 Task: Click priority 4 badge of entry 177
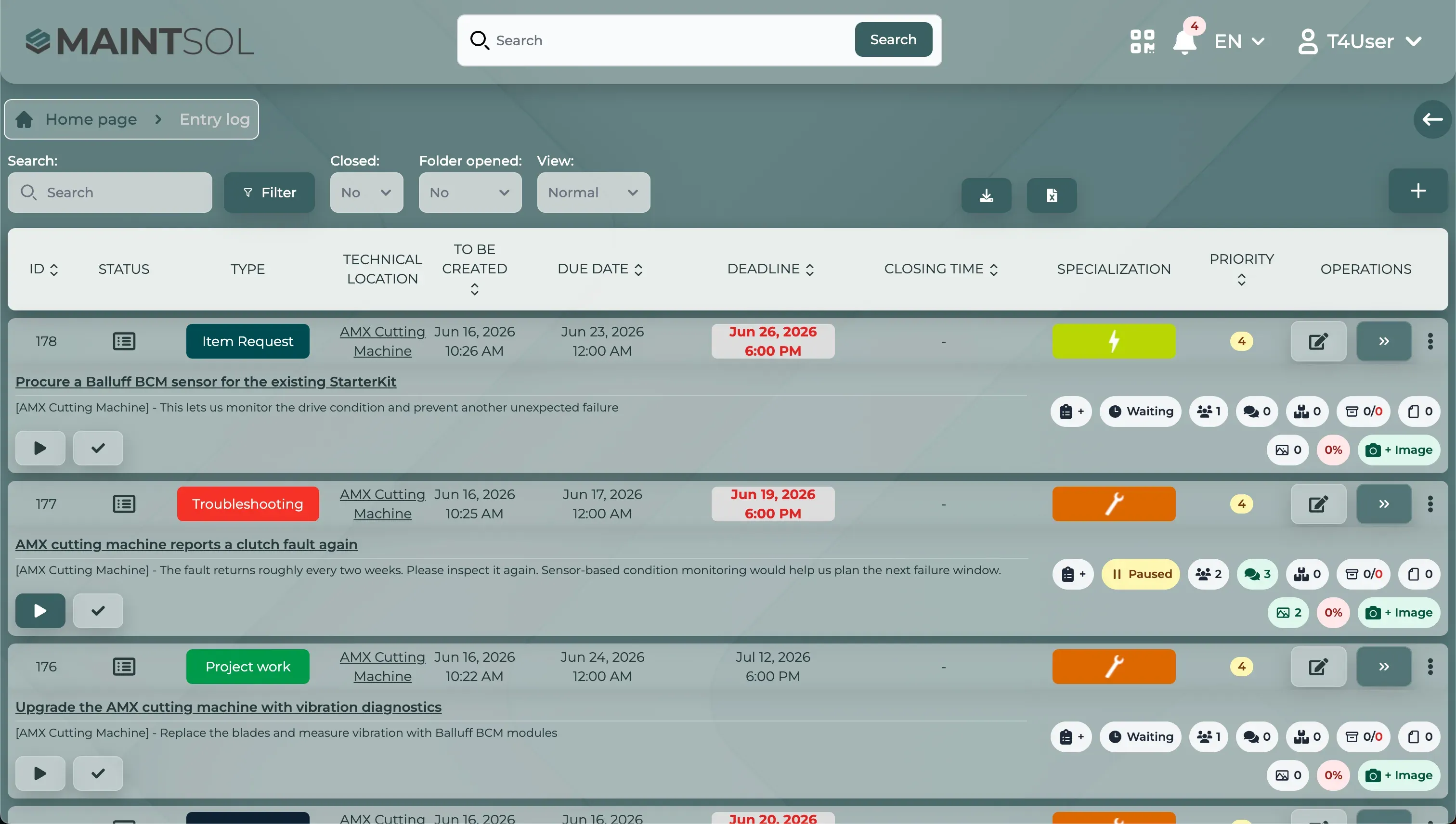tap(1241, 504)
